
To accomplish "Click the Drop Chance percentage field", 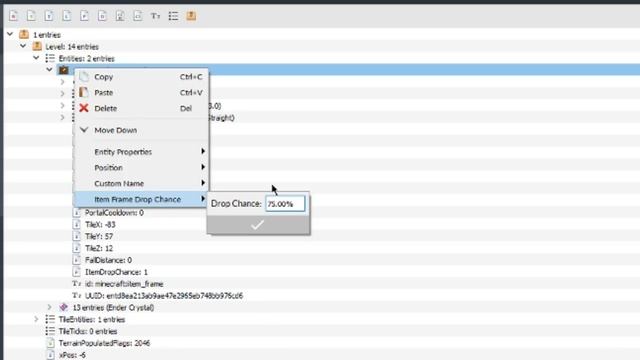I will point(285,203).
